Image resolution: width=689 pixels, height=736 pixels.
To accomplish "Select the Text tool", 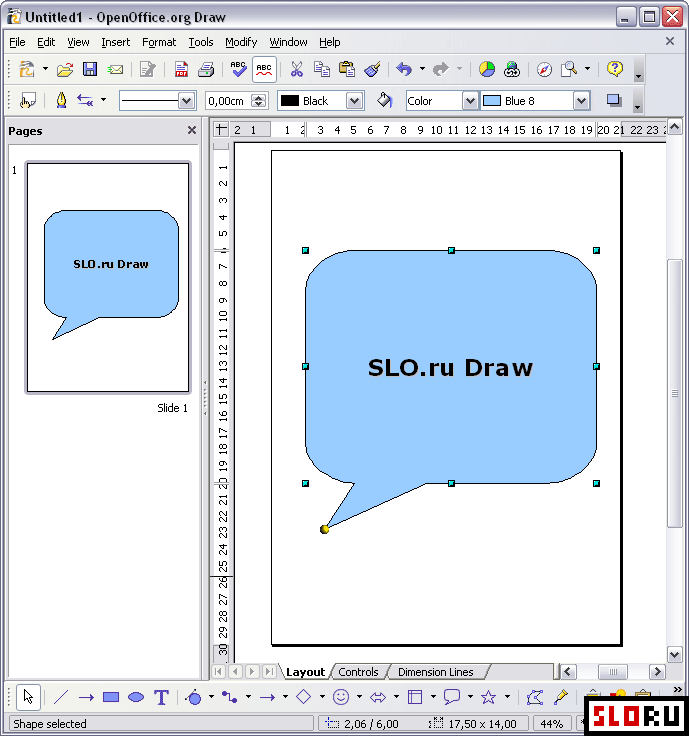I will [161, 698].
